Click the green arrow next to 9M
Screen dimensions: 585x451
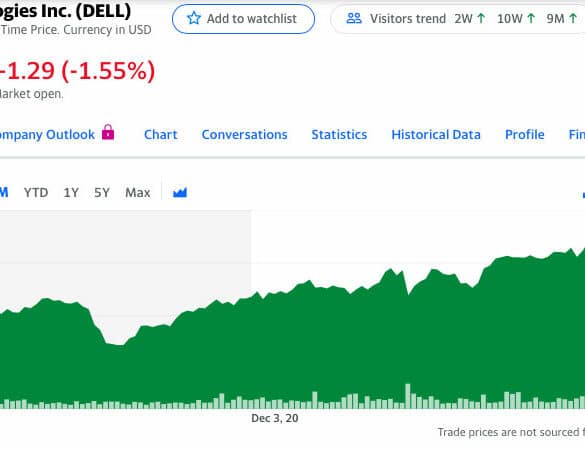[x=573, y=18]
